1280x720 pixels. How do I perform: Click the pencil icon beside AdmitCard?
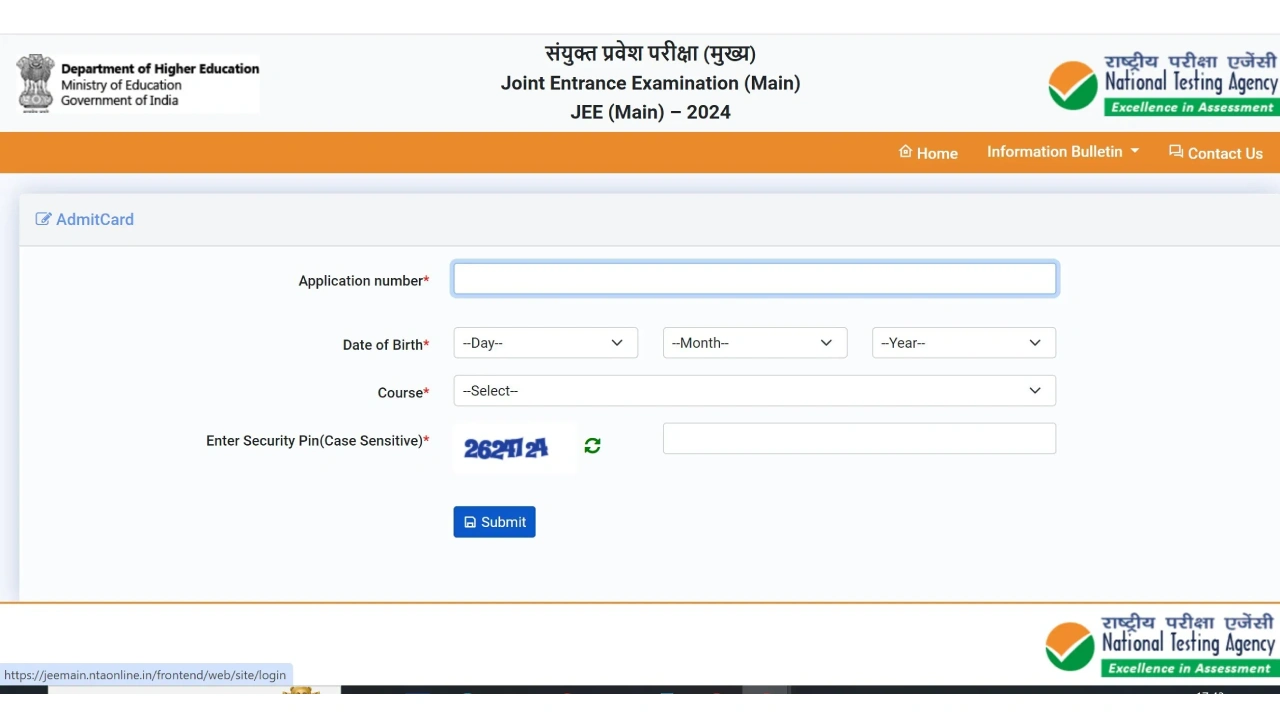44,219
